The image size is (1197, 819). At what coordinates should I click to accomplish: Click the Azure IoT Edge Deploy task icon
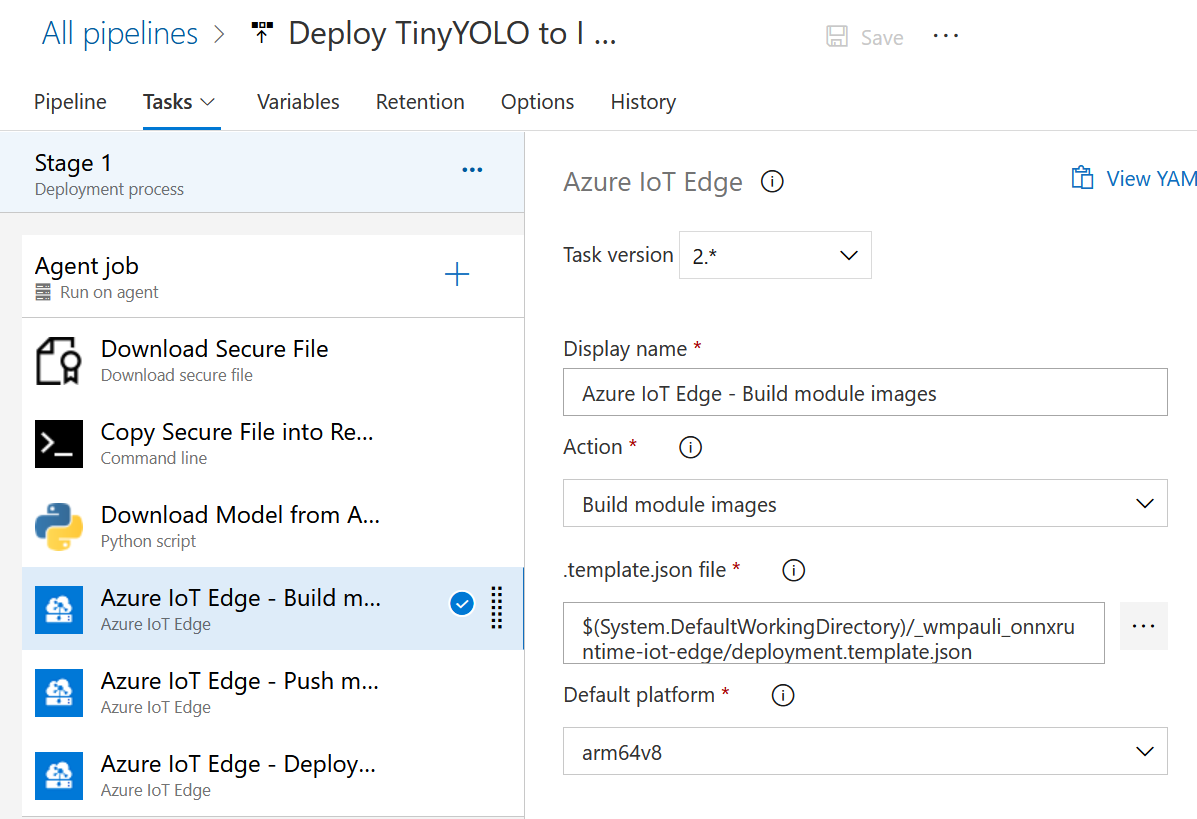coord(58,776)
